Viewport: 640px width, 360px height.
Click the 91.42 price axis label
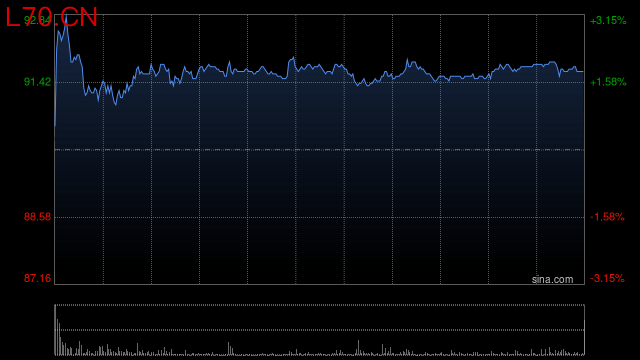point(38,82)
